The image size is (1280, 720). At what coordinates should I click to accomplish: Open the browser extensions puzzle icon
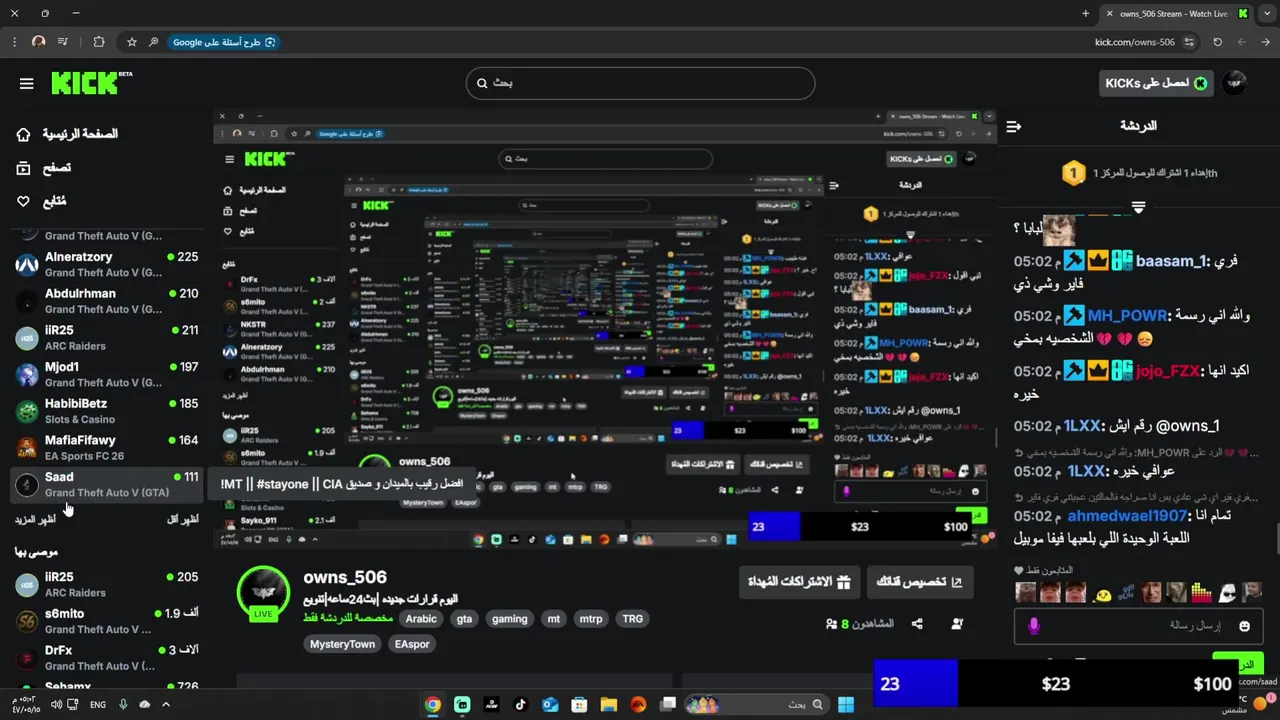99,42
